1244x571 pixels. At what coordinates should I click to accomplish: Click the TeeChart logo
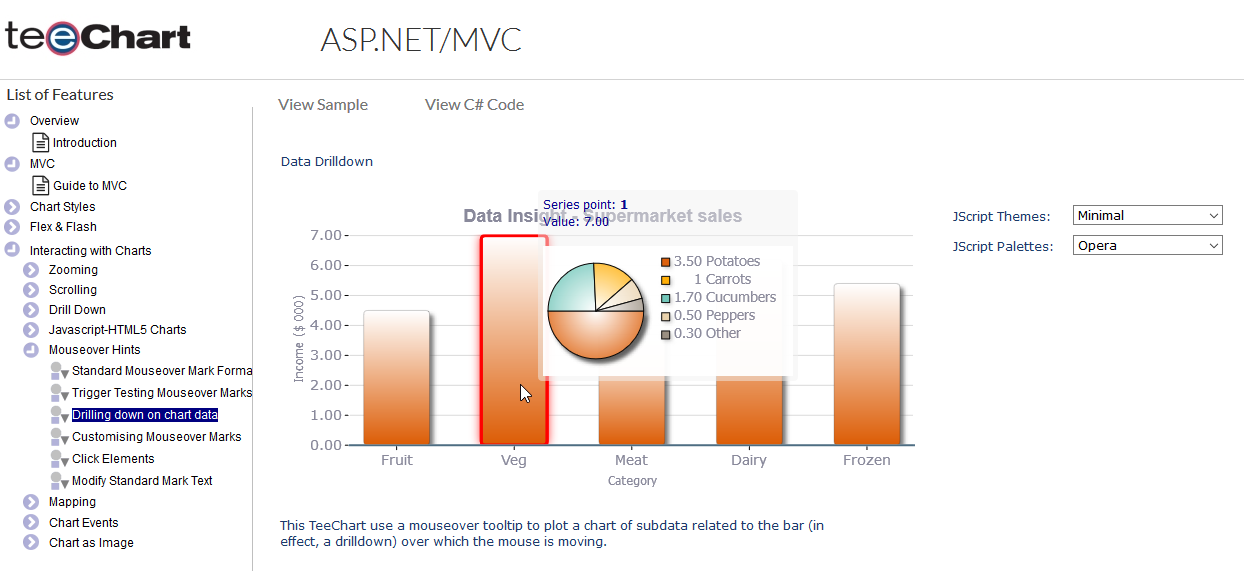pos(98,38)
